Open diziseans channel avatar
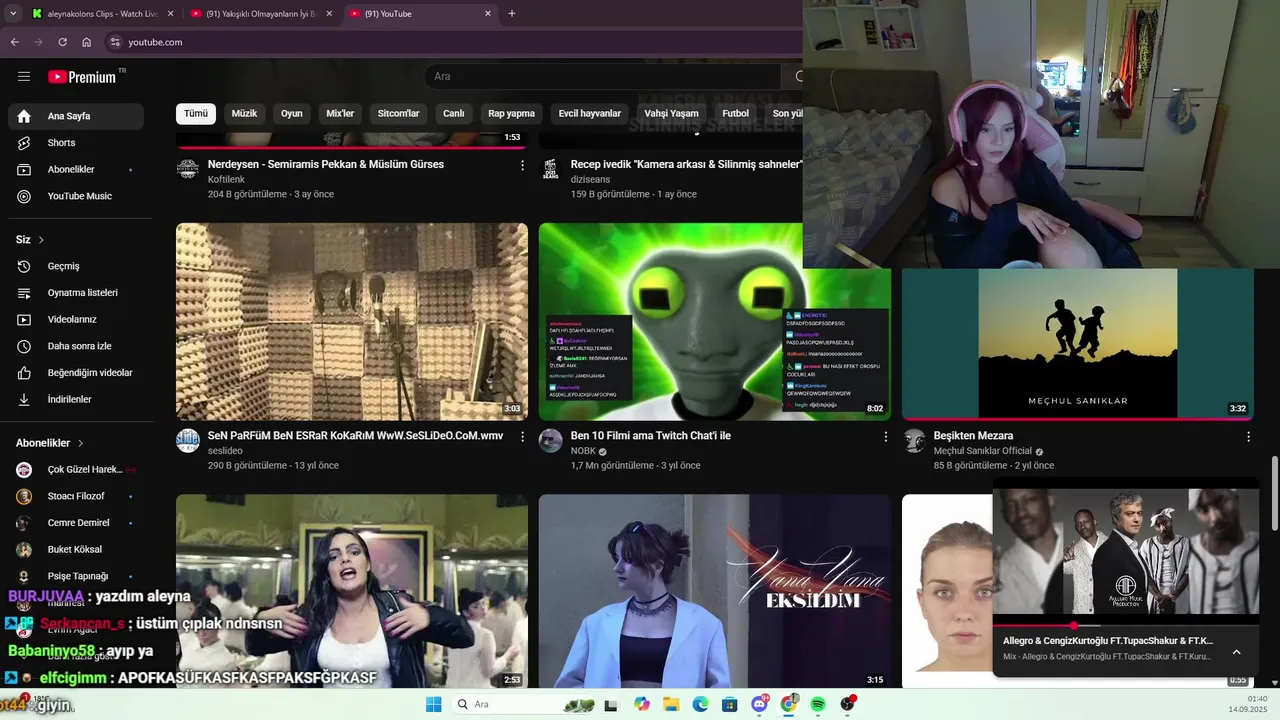 551,168
